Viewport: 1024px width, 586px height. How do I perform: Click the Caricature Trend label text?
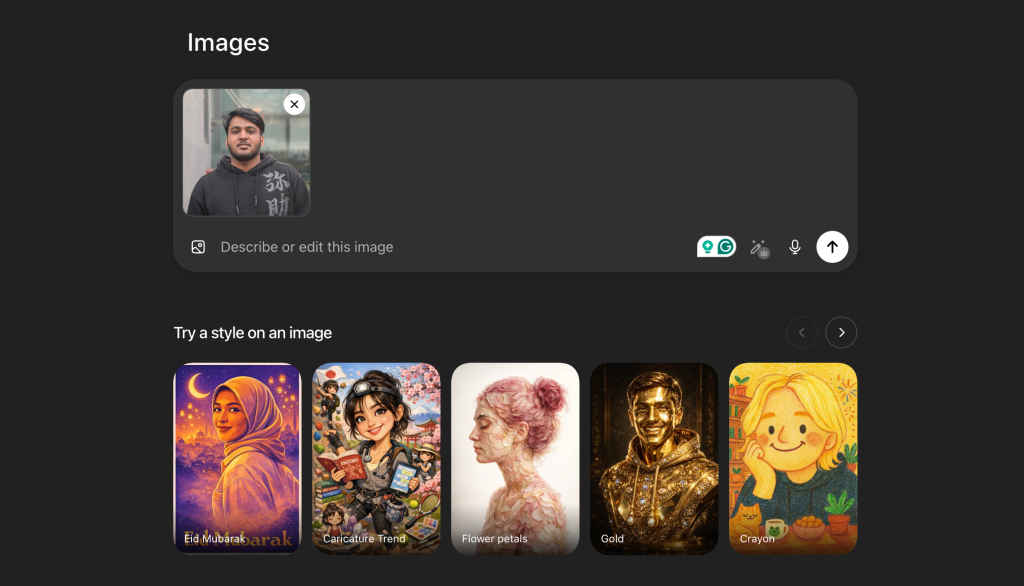coord(364,539)
